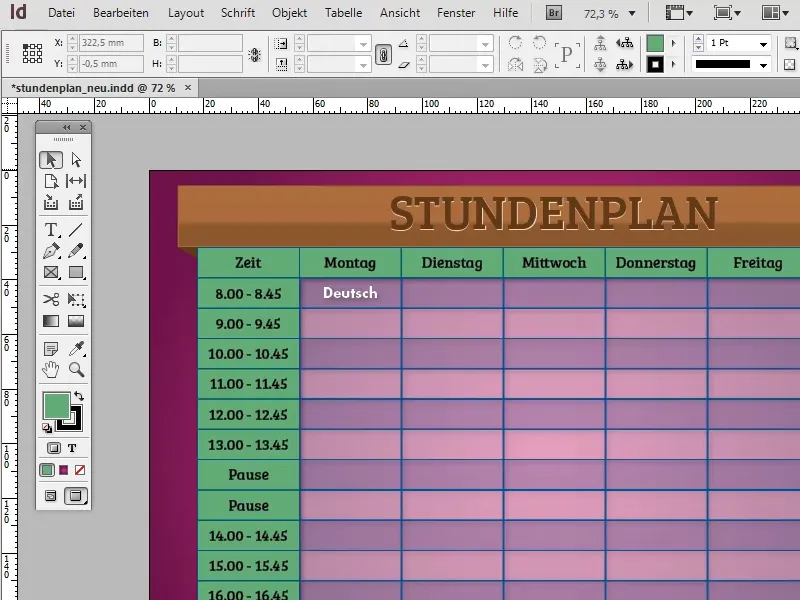Image resolution: width=800 pixels, height=600 pixels.
Task: Click the green fill swatch in toolbox
Action: [56, 406]
